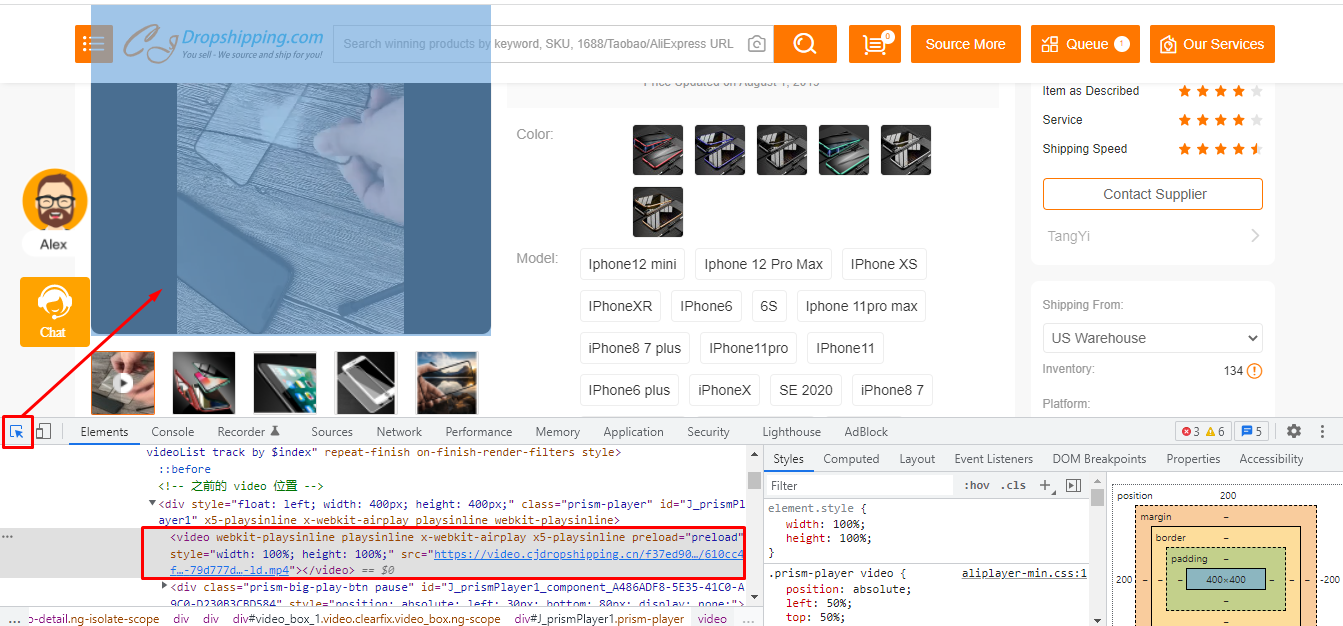The image size is (1343, 626).
Task: Select model SE 2020
Action: tap(806, 390)
